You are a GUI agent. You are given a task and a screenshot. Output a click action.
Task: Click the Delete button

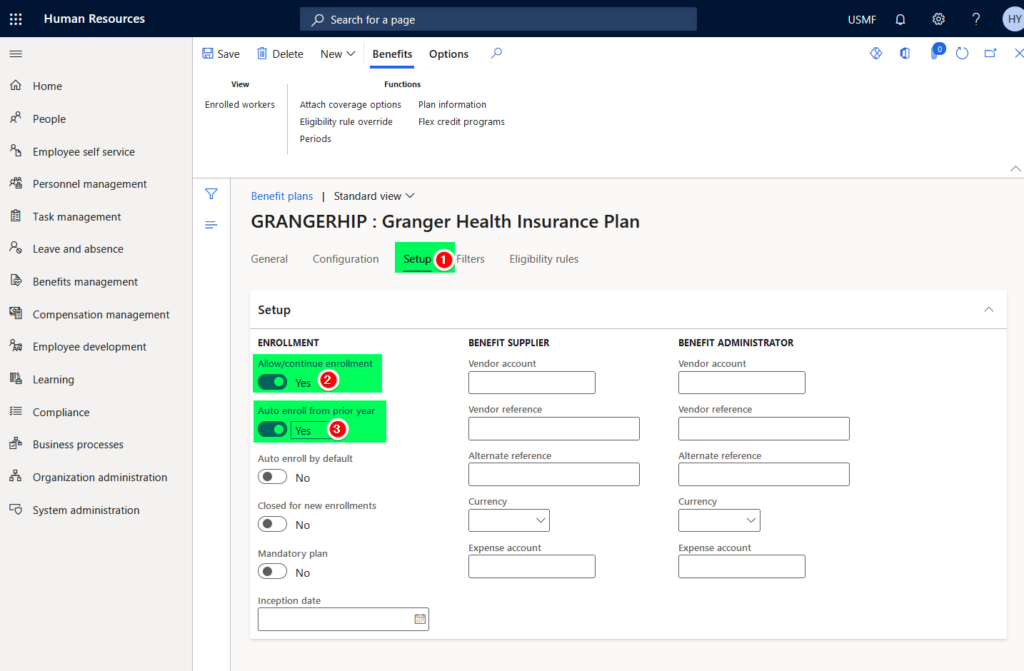(x=280, y=54)
